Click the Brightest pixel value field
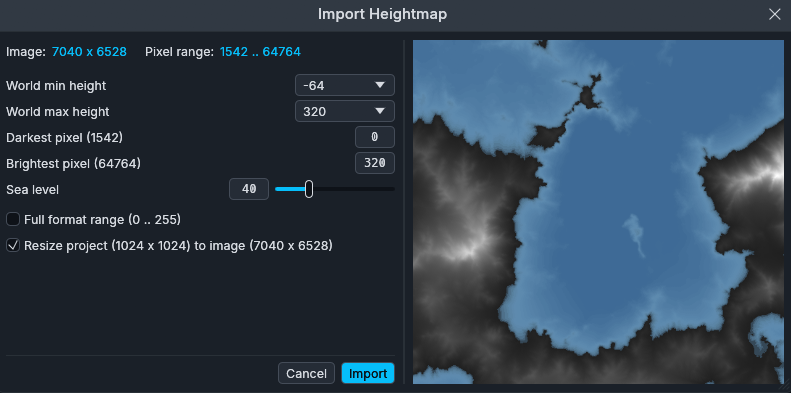Image resolution: width=791 pixels, height=393 pixels. [375, 163]
